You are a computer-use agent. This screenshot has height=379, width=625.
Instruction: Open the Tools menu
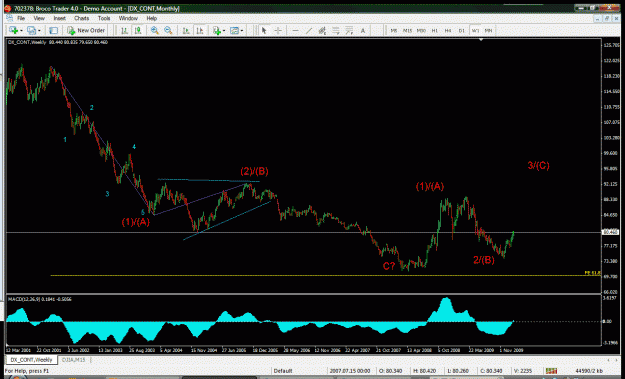click(x=104, y=18)
